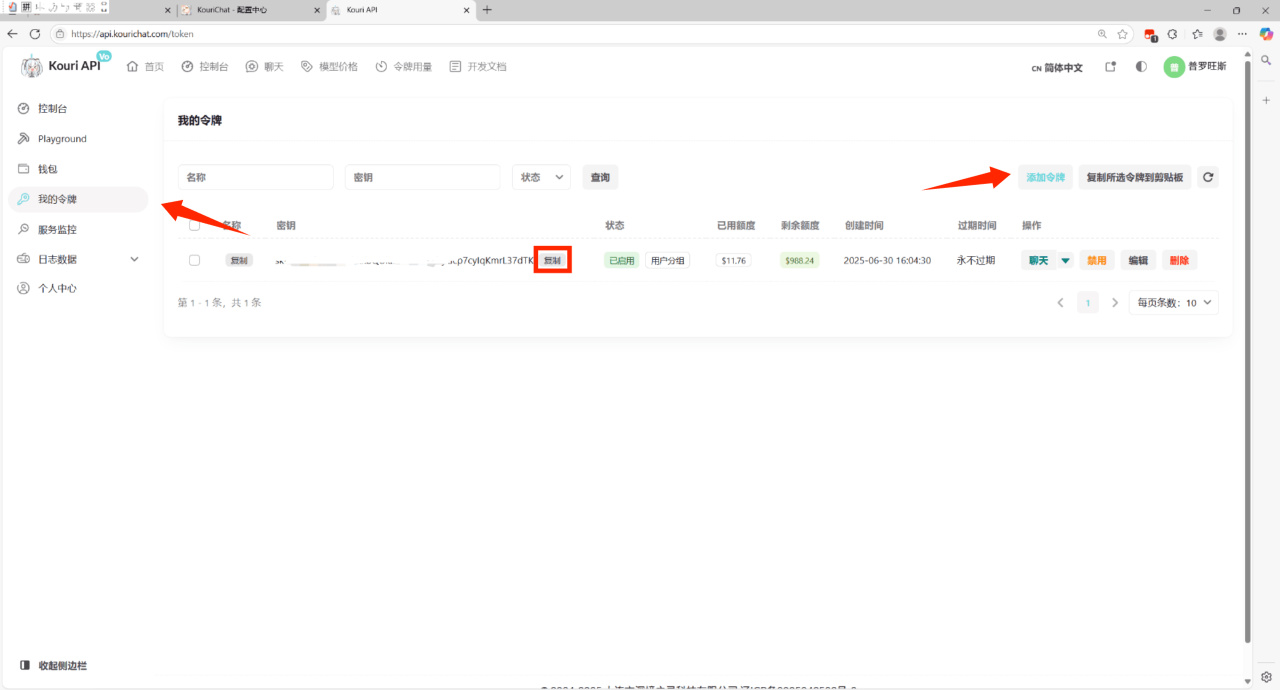This screenshot has width=1280, height=690.
Task: Click 复制所选令牌到剪贴板 button
Action: [x=1135, y=177]
